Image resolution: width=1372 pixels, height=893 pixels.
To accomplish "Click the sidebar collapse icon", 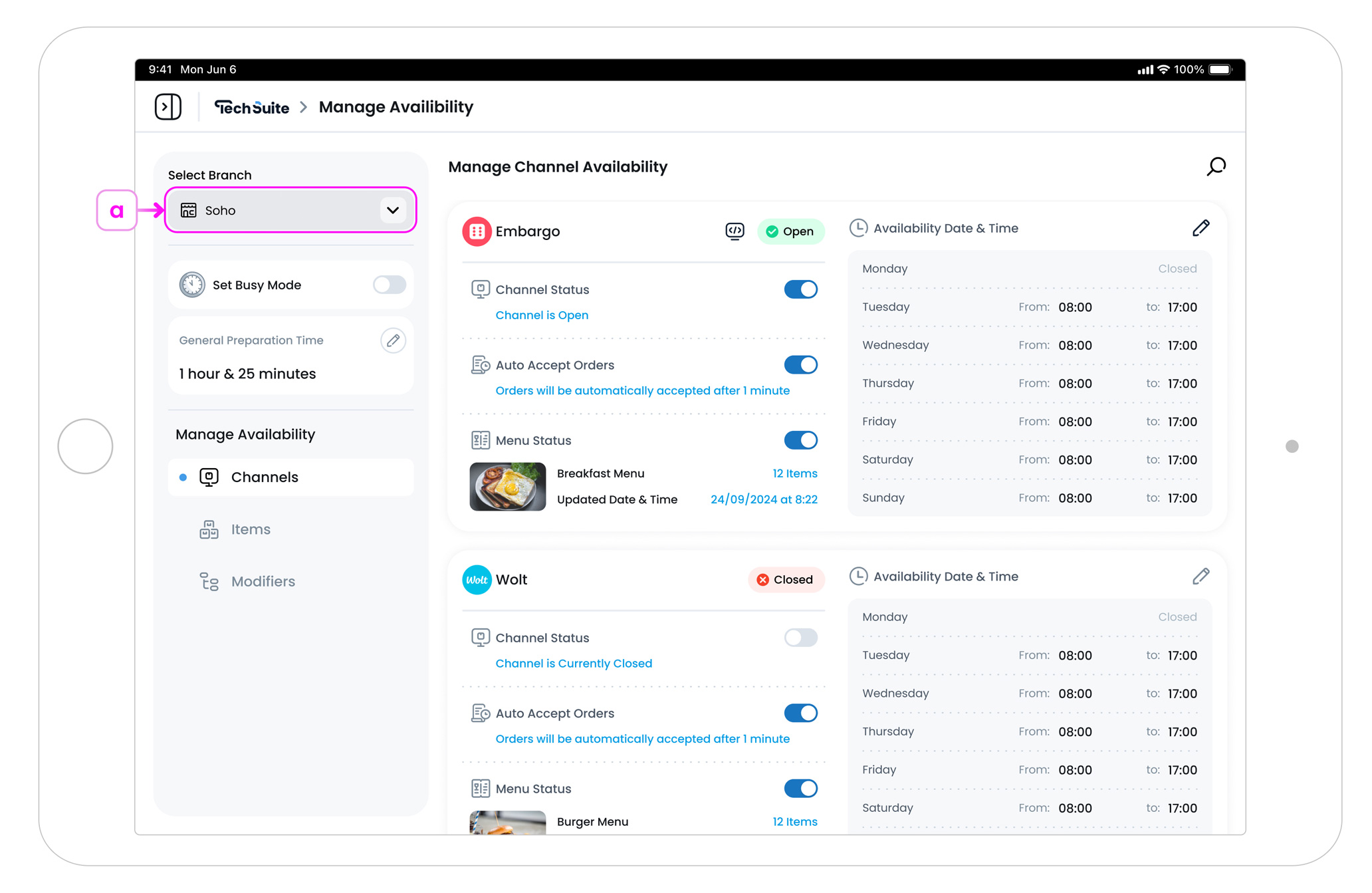I will (x=168, y=106).
